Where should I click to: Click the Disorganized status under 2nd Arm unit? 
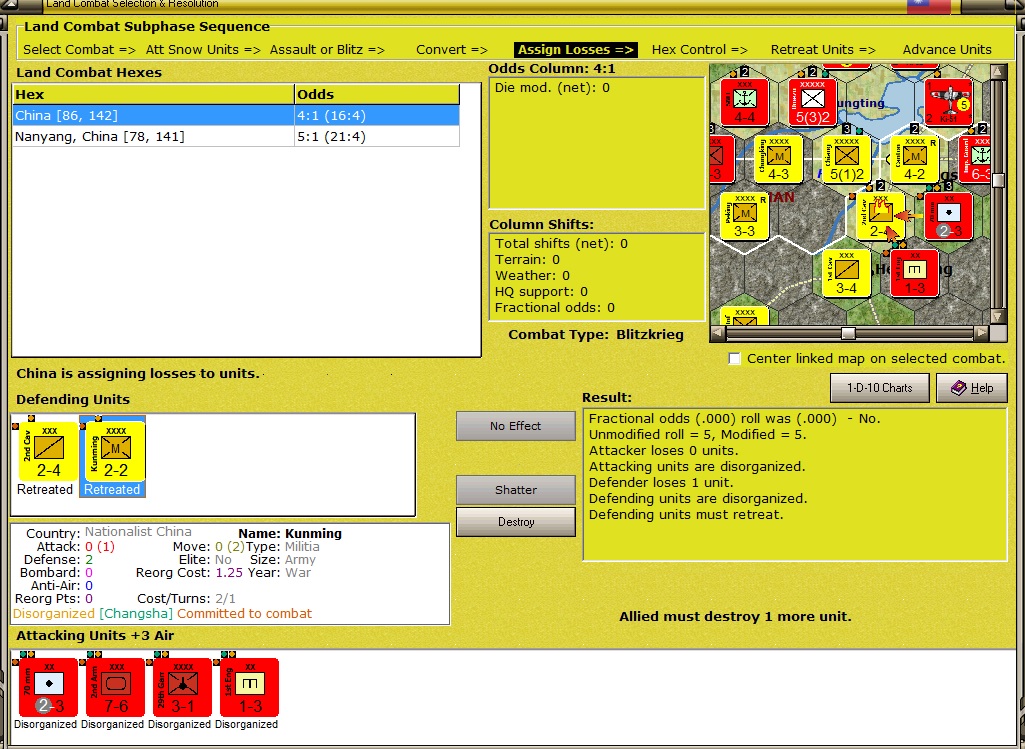[x=112, y=724]
